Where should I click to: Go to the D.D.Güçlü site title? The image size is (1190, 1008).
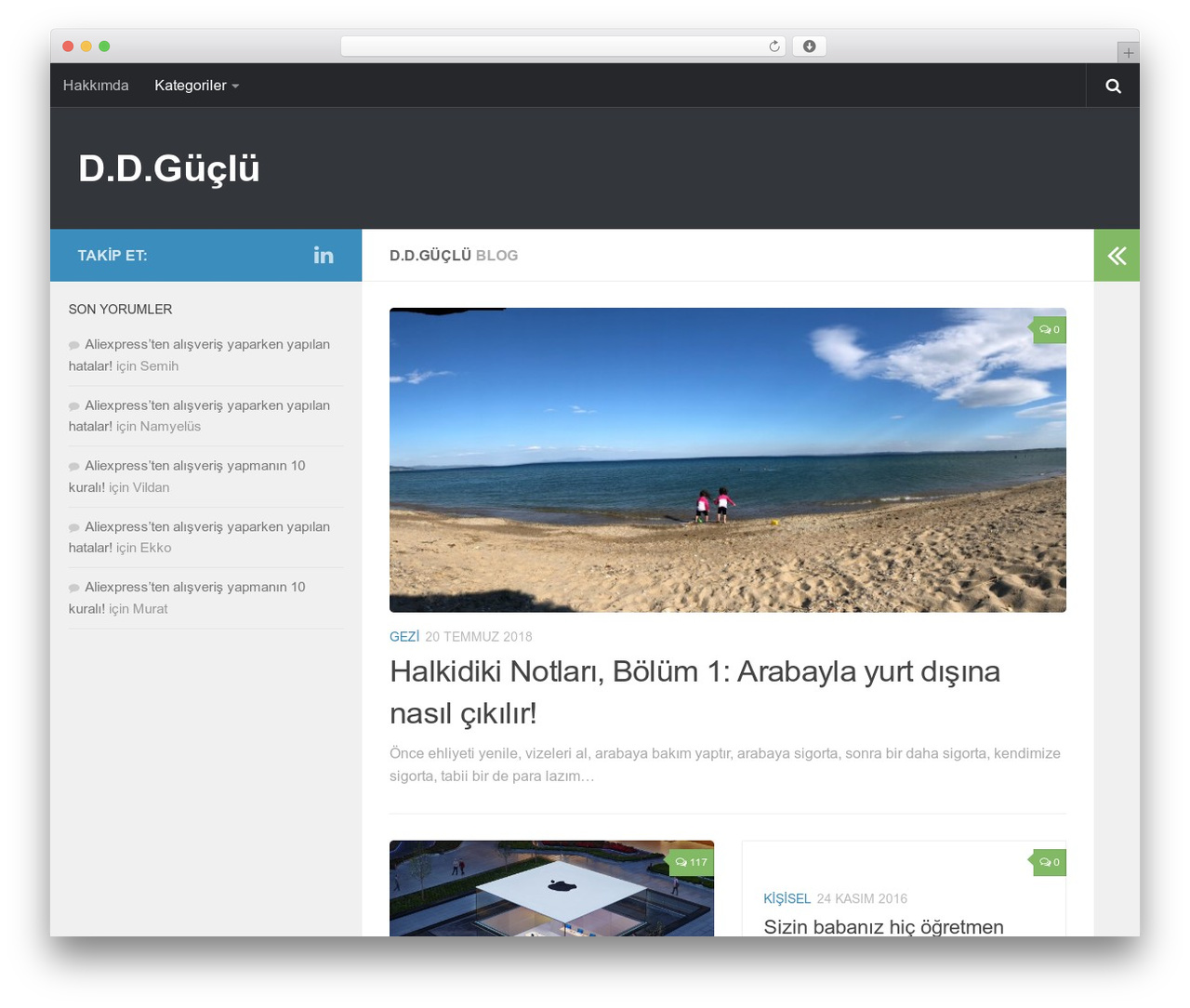click(x=169, y=168)
